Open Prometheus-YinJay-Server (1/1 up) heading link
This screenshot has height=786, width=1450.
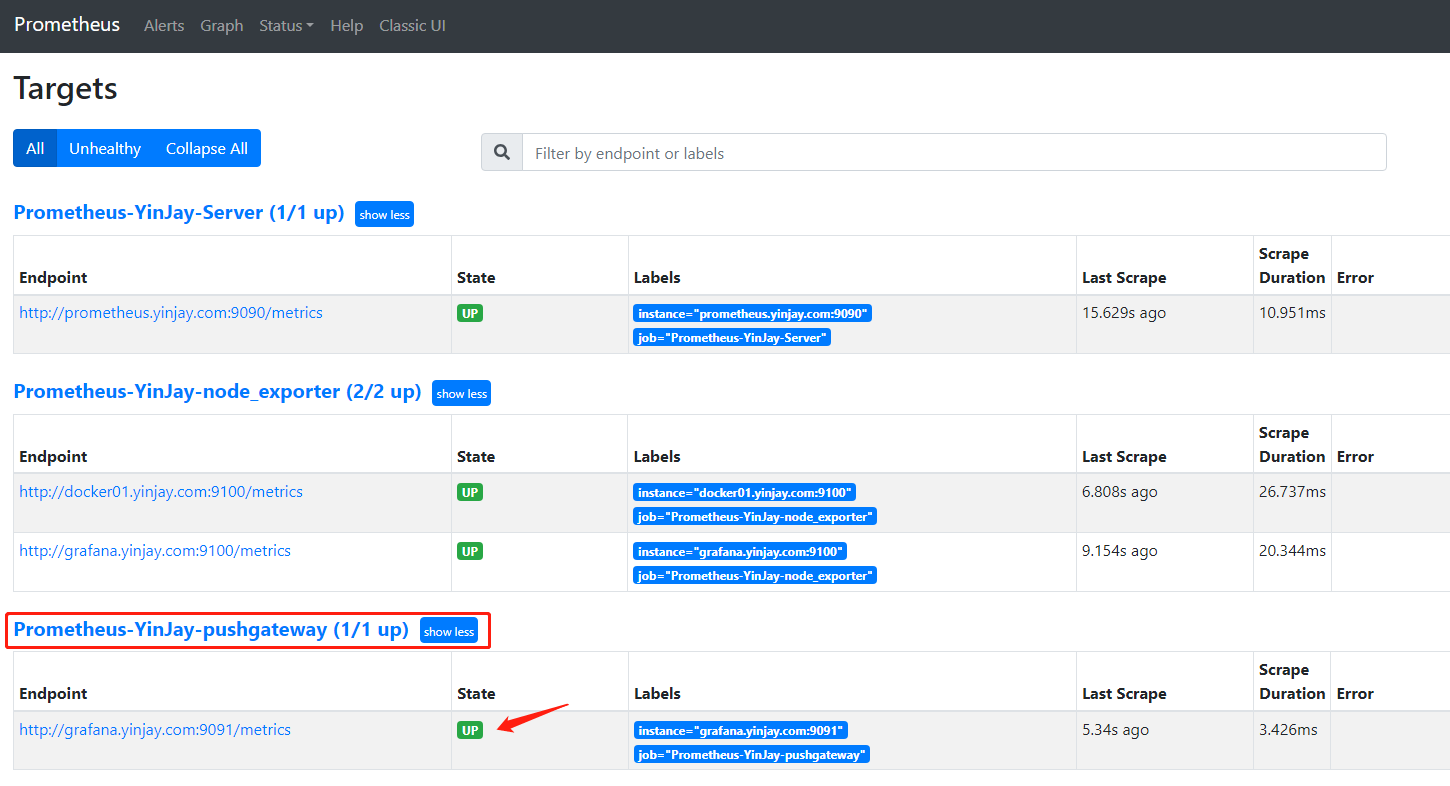(x=179, y=212)
